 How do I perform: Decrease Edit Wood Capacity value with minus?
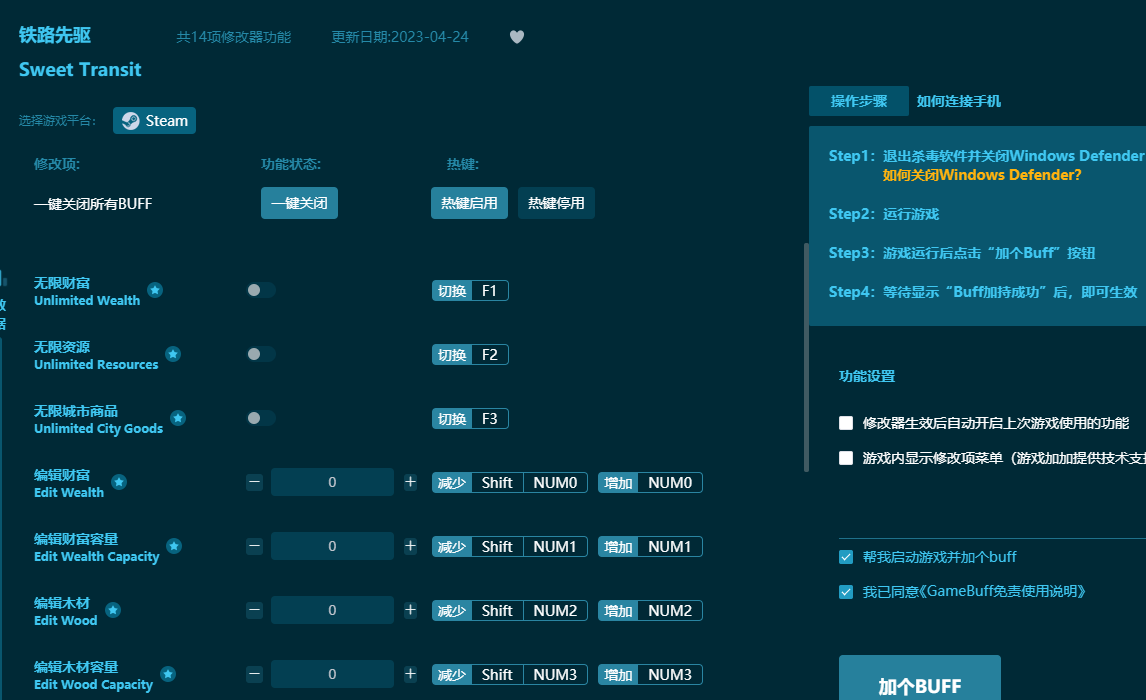[254, 674]
